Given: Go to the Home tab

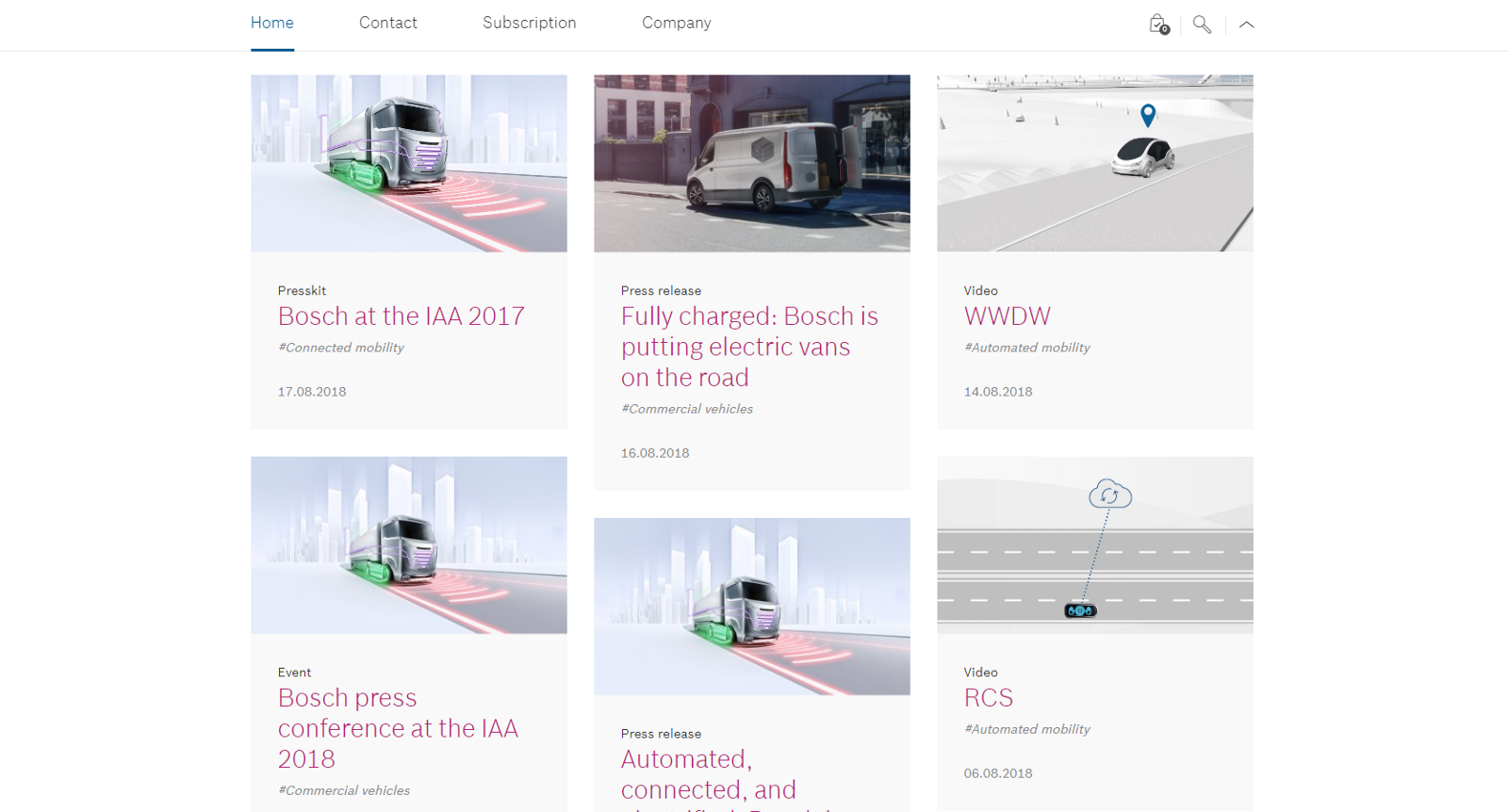Looking at the screenshot, I should (x=272, y=23).
